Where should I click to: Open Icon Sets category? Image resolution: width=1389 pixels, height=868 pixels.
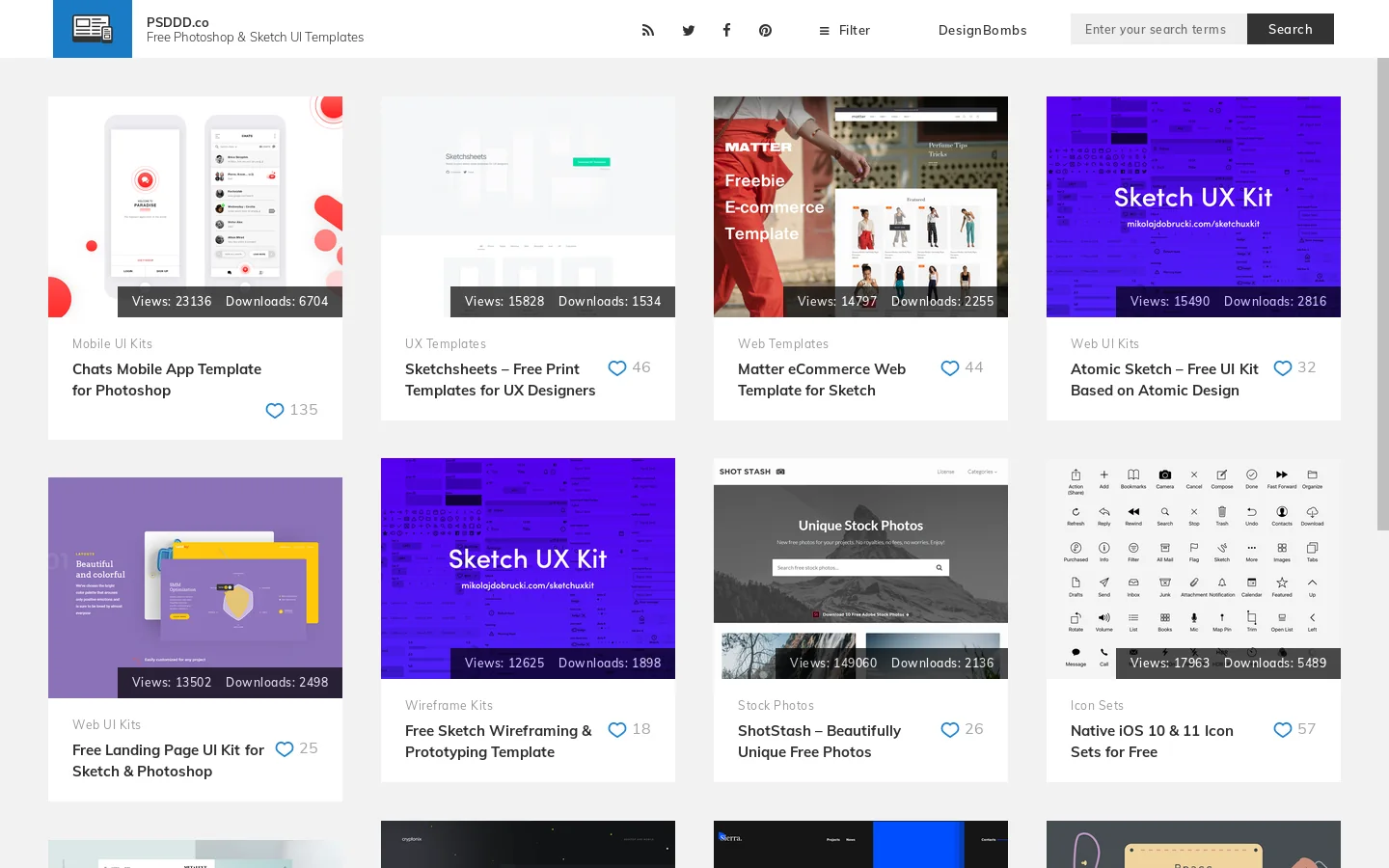click(x=1097, y=705)
